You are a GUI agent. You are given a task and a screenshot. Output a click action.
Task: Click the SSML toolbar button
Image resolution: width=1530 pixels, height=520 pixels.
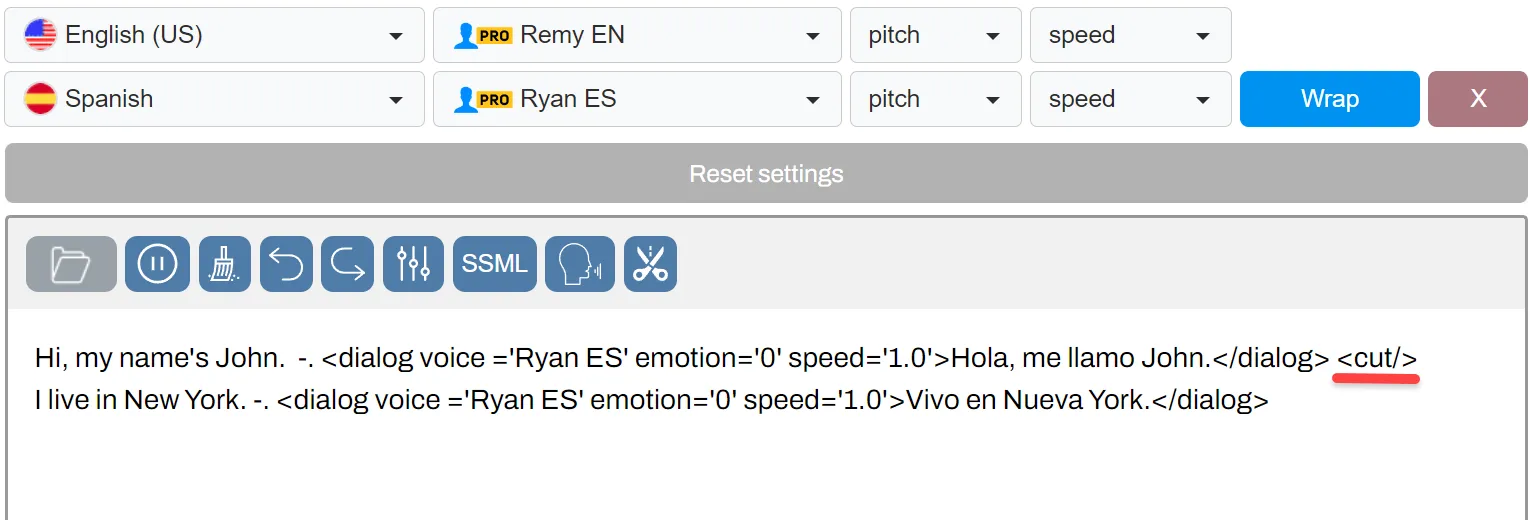pos(495,264)
